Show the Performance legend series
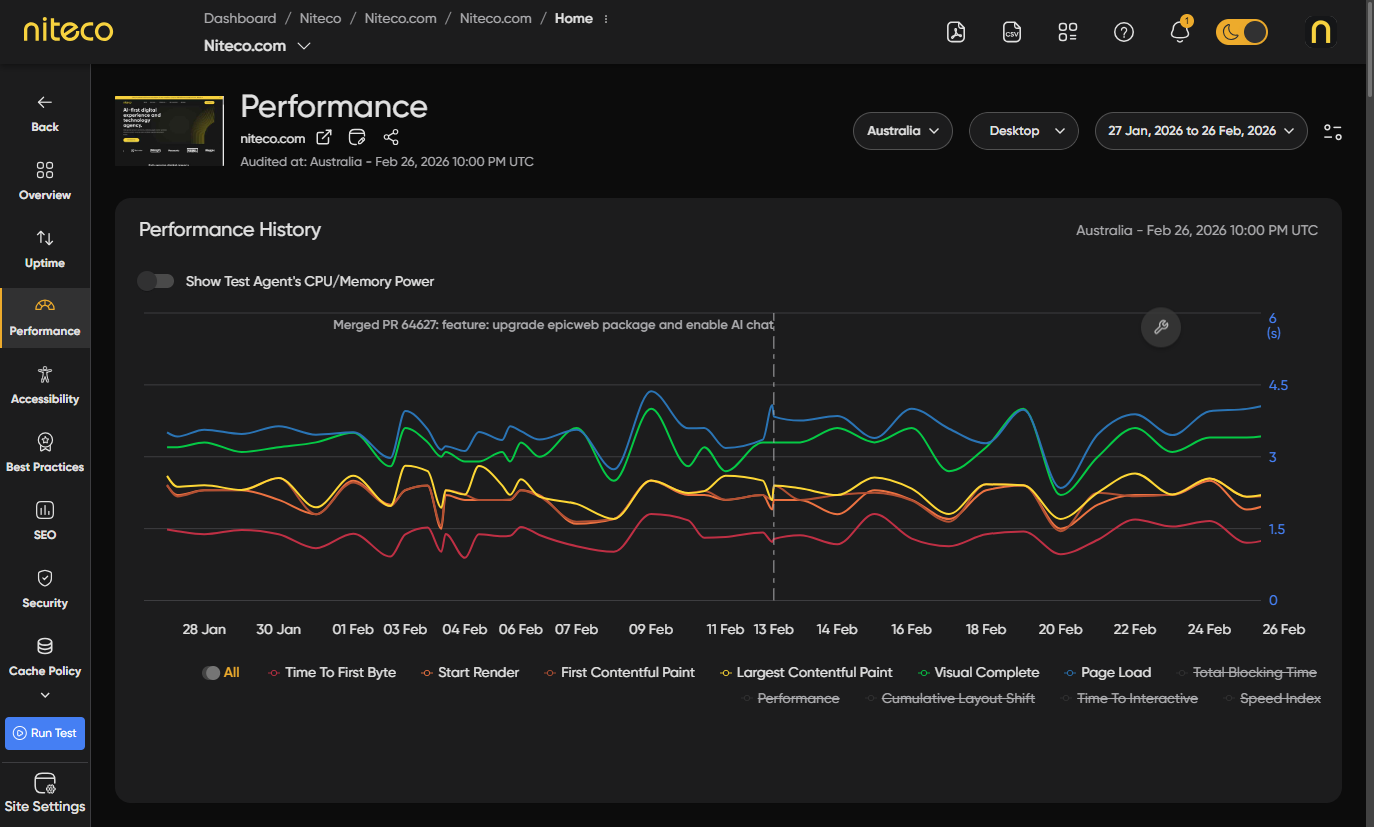Screen dimensions: 1374x827 pyautogui.click(x=791, y=699)
